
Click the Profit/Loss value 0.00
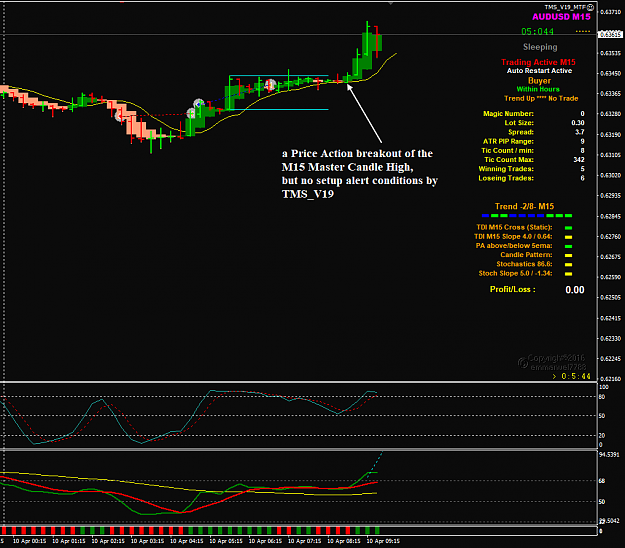575,290
